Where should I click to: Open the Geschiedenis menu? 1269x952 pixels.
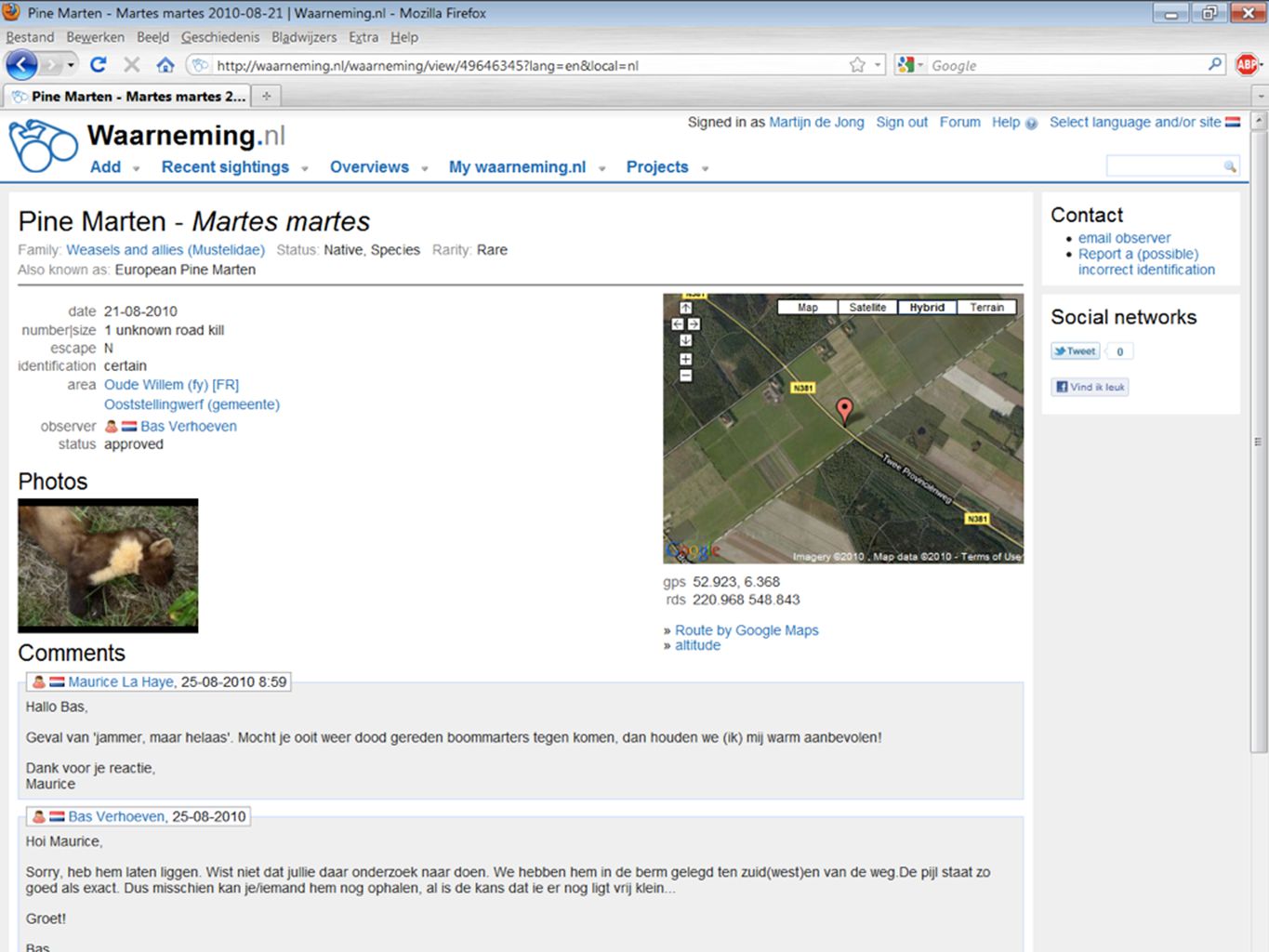220,37
